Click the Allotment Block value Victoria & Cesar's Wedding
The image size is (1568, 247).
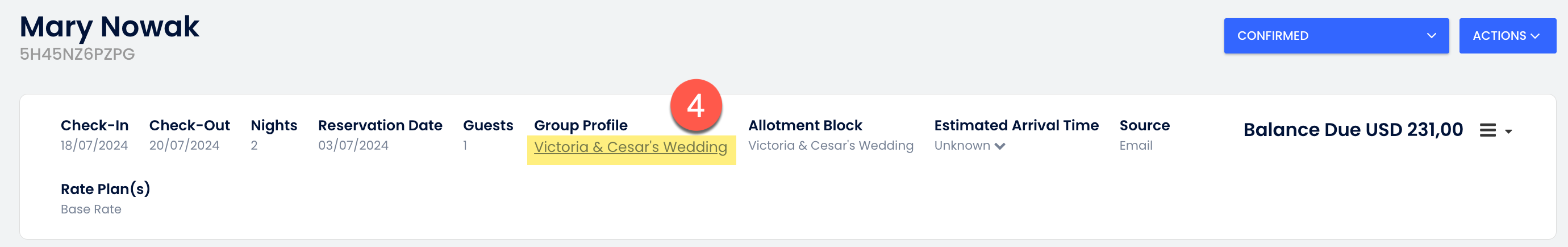tap(830, 146)
